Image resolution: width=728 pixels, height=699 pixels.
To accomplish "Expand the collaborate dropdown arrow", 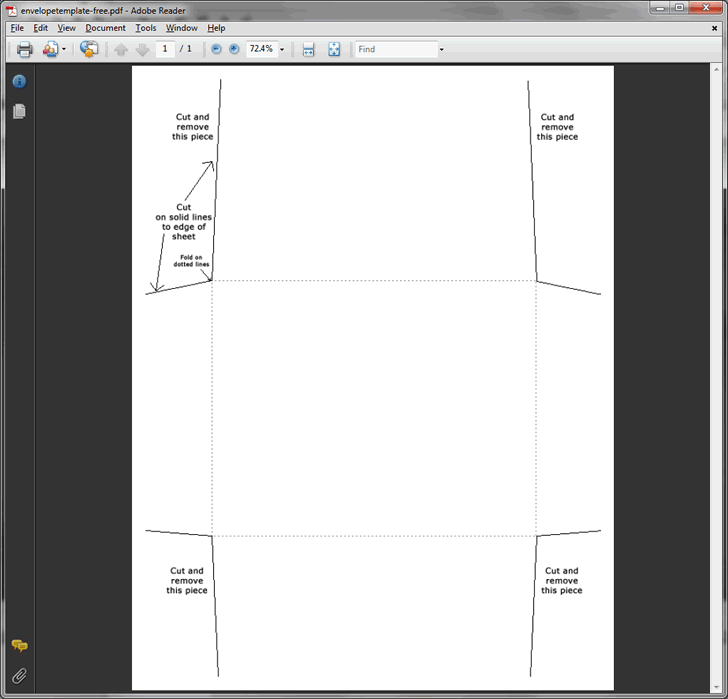I will coord(64,49).
